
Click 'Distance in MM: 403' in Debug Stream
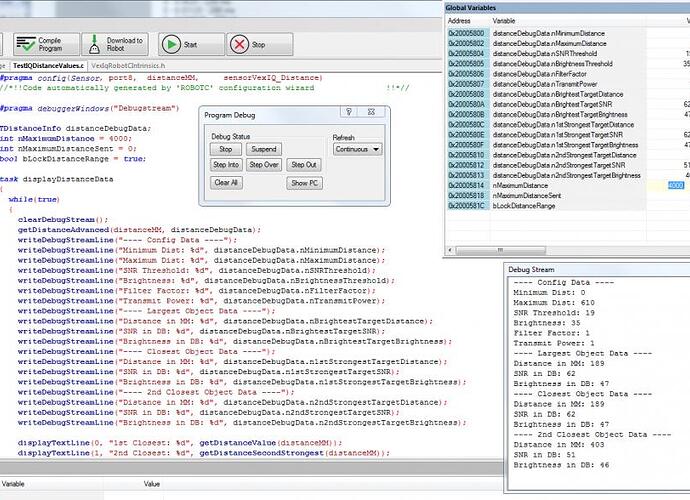(x=558, y=445)
